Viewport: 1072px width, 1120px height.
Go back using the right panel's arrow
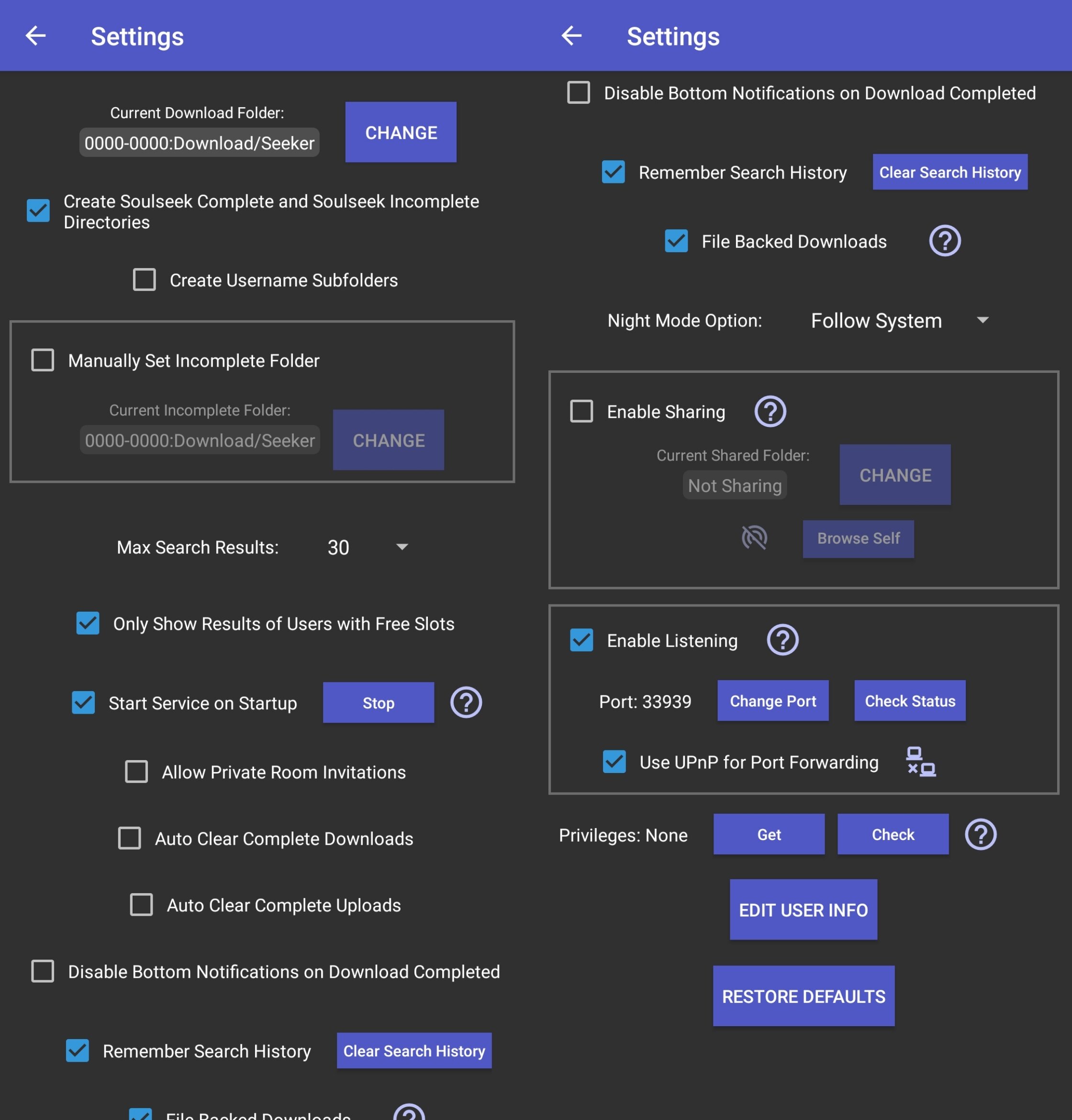(x=571, y=35)
